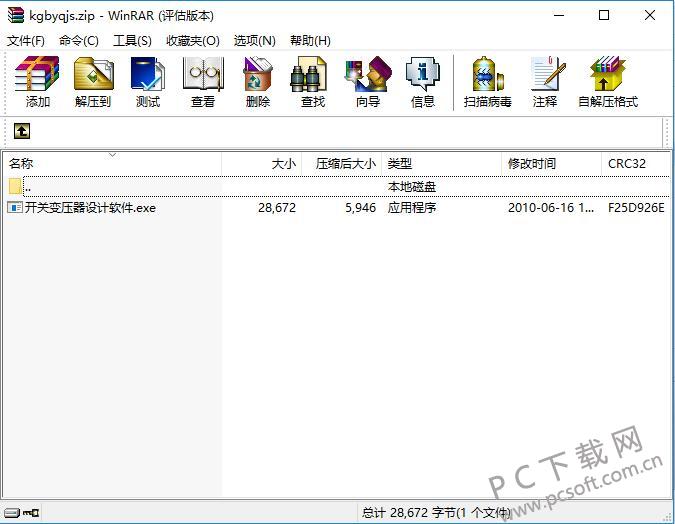Viewport: 675px width, 524px height.
Task: Show archive 信息 (Info)
Action: [x=423, y=82]
